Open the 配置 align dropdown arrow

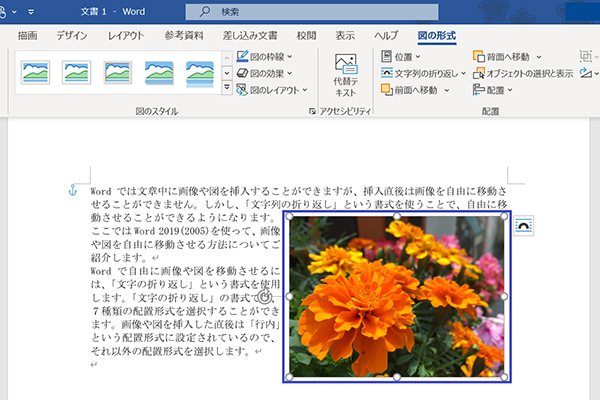pyautogui.click(x=510, y=90)
